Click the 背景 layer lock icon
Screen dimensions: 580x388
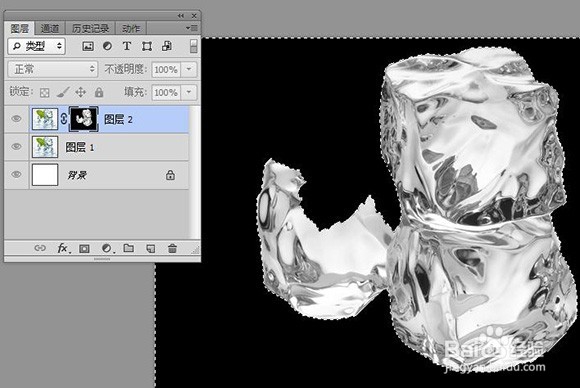coord(170,175)
